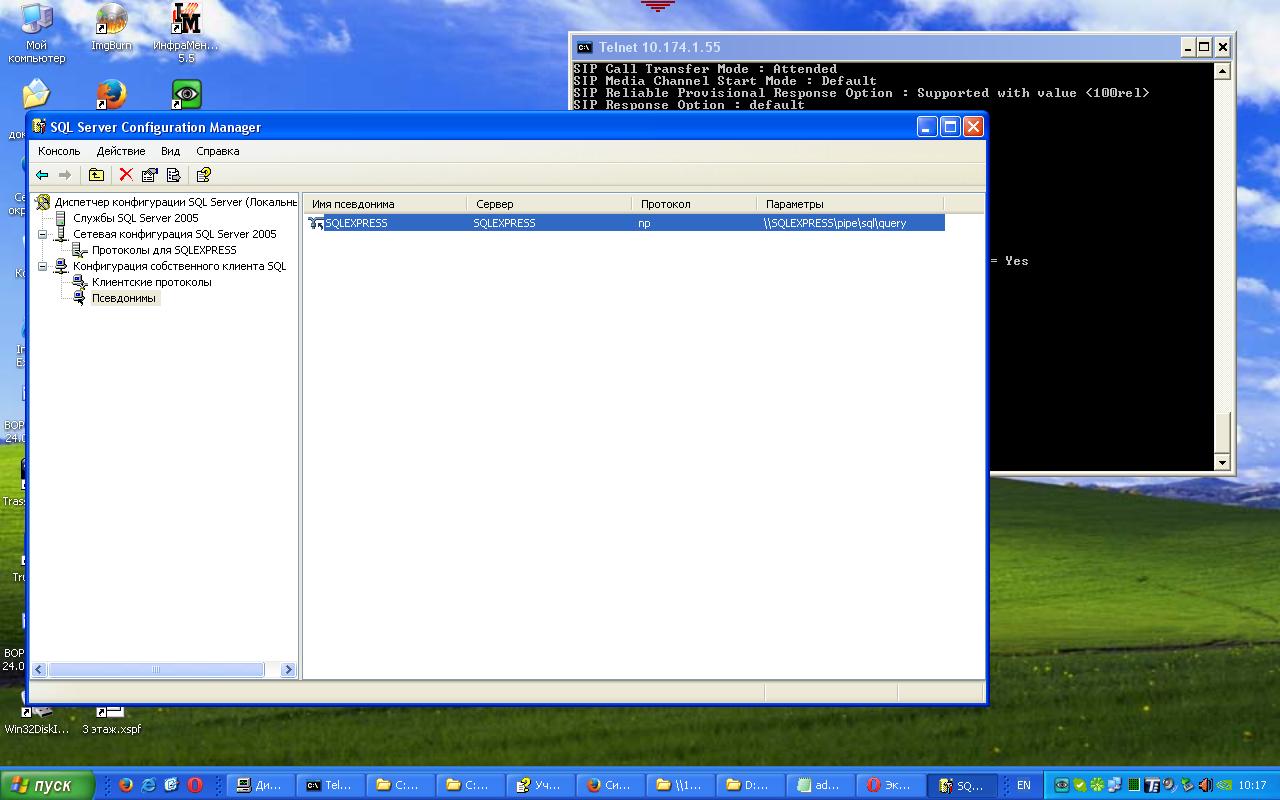Screen dimensions: 1280x800
Task: Select Клиентские протоколы in tree
Action: (x=151, y=282)
